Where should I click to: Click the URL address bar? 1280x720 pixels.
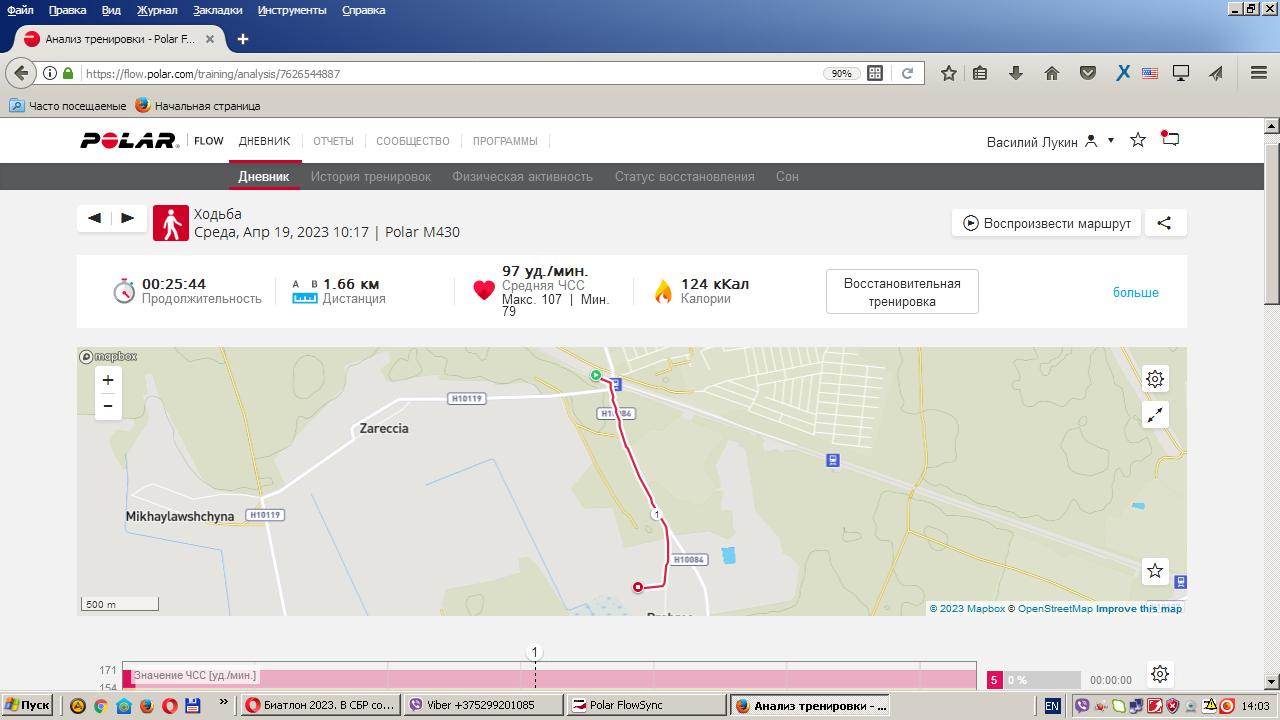450,73
